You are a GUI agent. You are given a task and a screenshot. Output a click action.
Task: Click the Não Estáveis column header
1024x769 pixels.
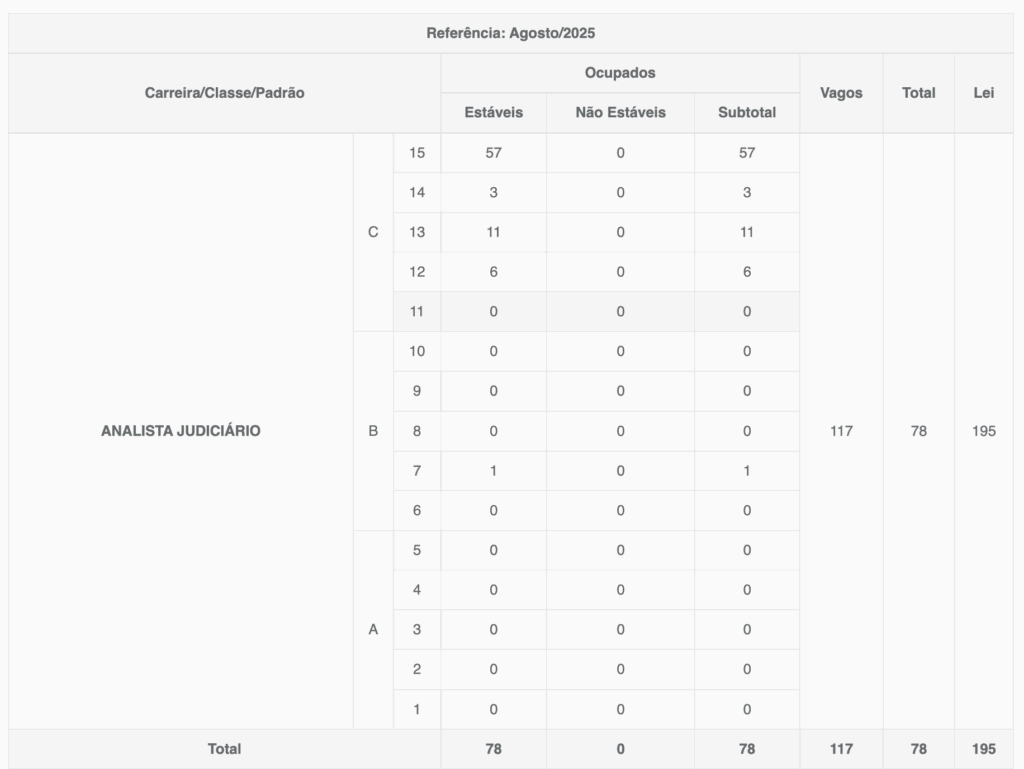(620, 112)
